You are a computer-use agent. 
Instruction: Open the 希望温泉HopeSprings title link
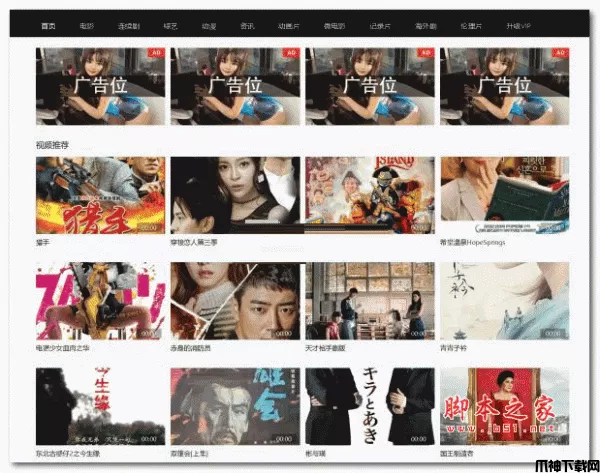pyautogui.click(x=473, y=243)
